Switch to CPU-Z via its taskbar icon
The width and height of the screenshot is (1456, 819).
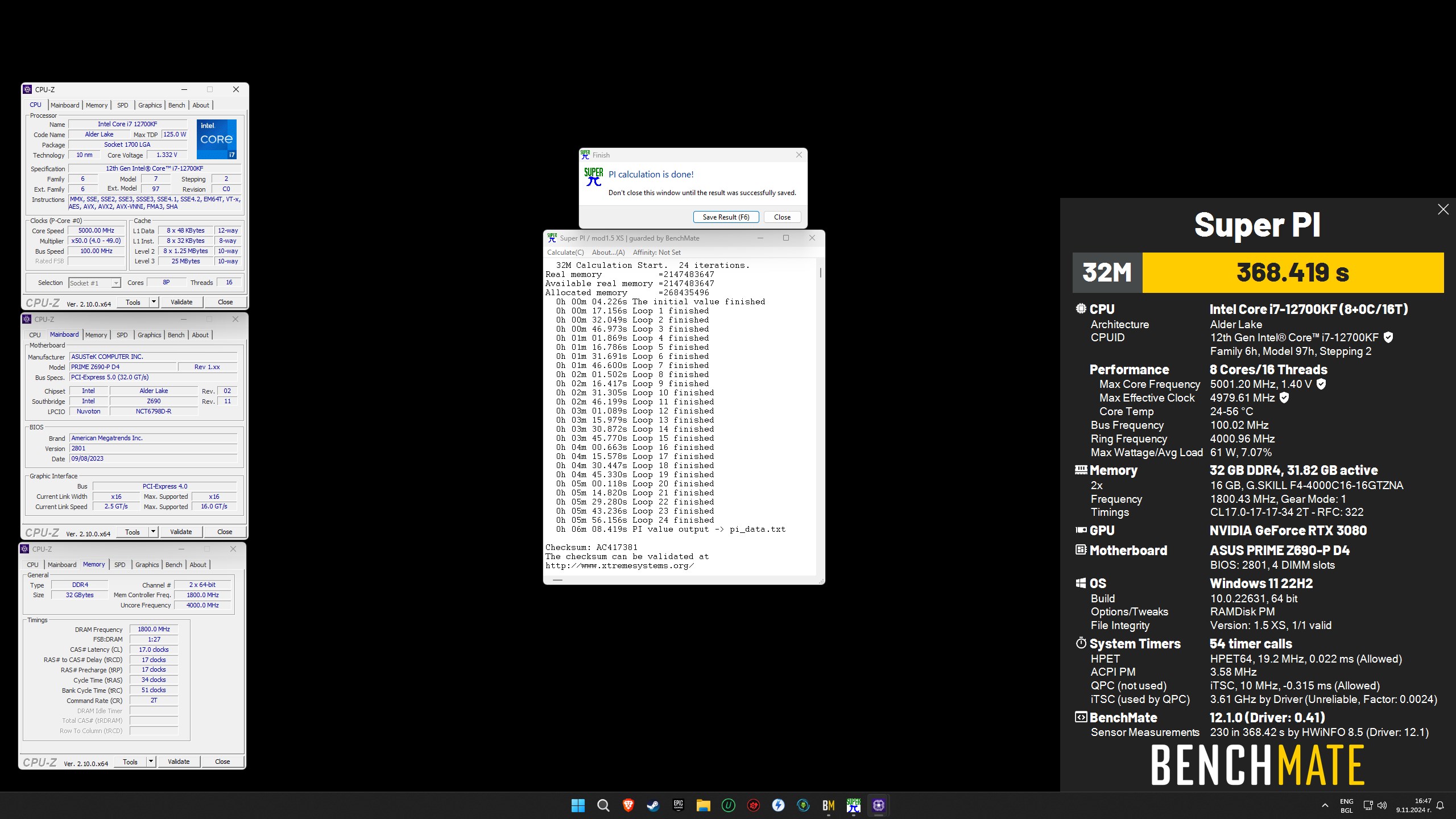coord(878,805)
